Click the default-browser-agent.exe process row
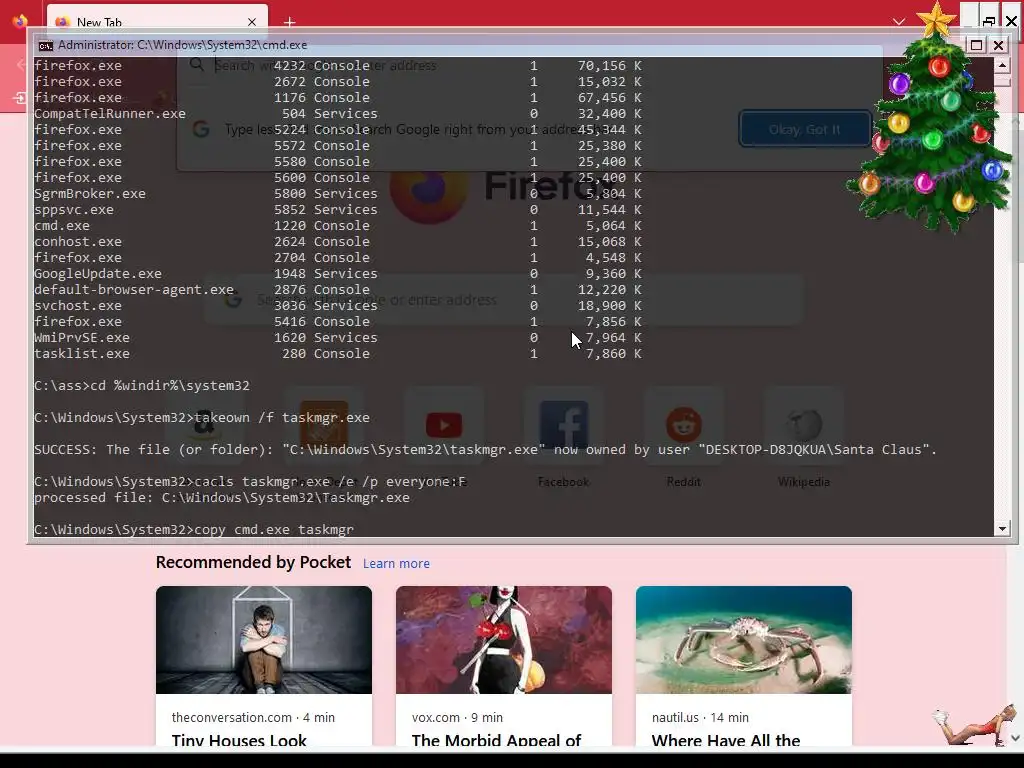 pyautogui.click(x=337, y=289)
